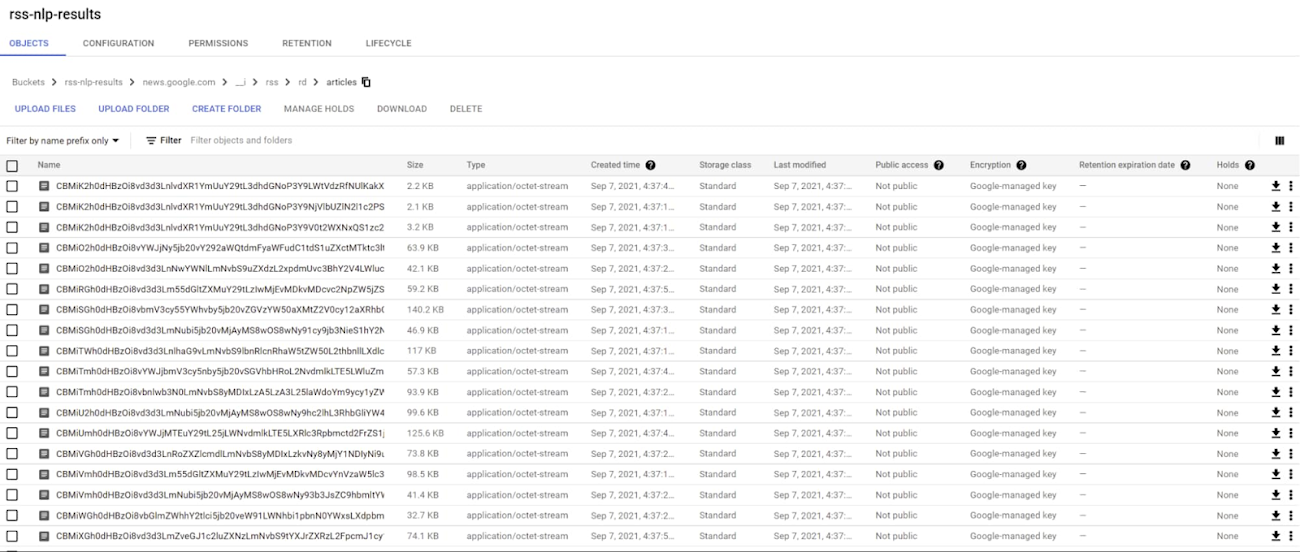Click the Upload Files button
This screenshot has height=552, width=1300.
tap(45, 109)
